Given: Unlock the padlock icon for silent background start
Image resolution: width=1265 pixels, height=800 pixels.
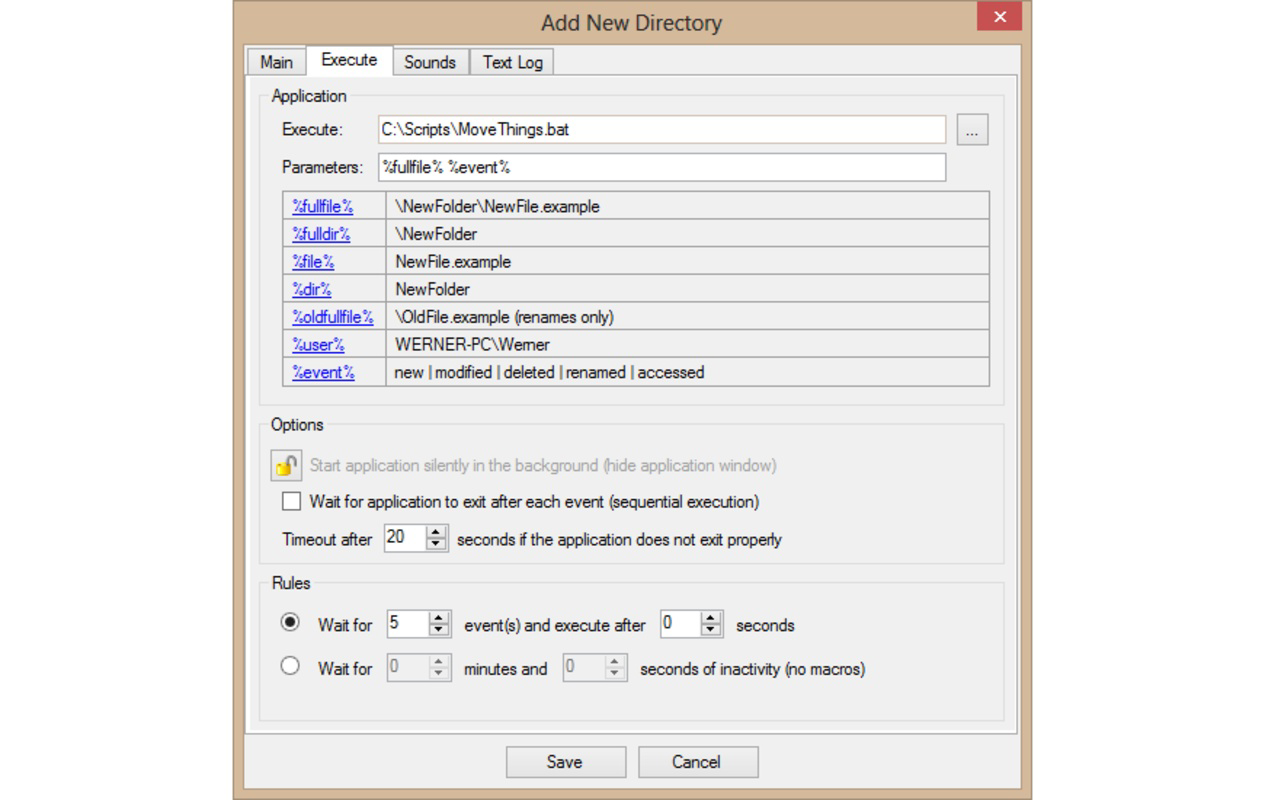Looking at the screenshot, I should coord(285,465).
